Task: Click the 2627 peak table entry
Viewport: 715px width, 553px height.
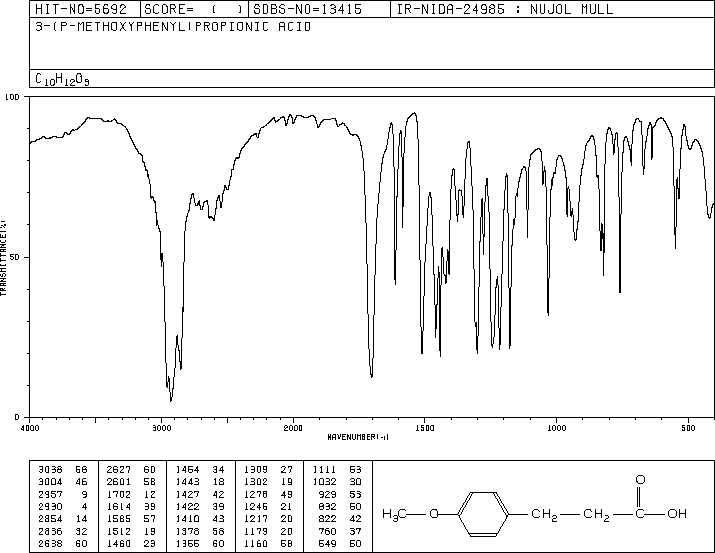Action: pyautogui.click(x=131, y=470)
